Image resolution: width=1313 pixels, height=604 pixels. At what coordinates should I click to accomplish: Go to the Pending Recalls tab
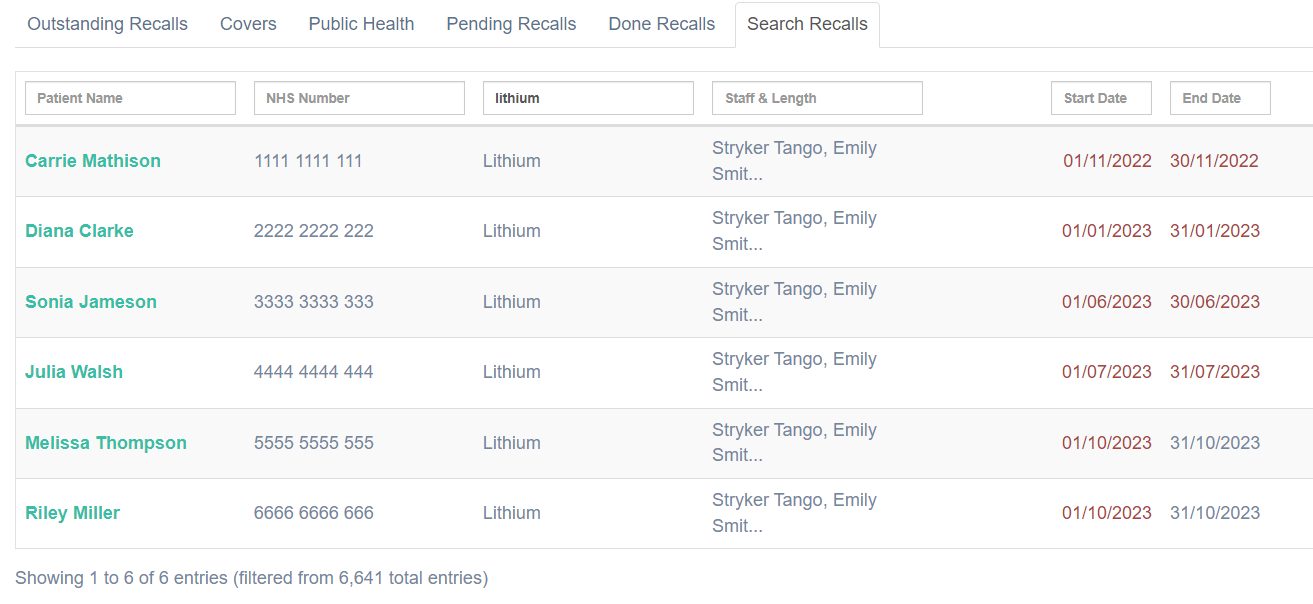pos(511,24)
